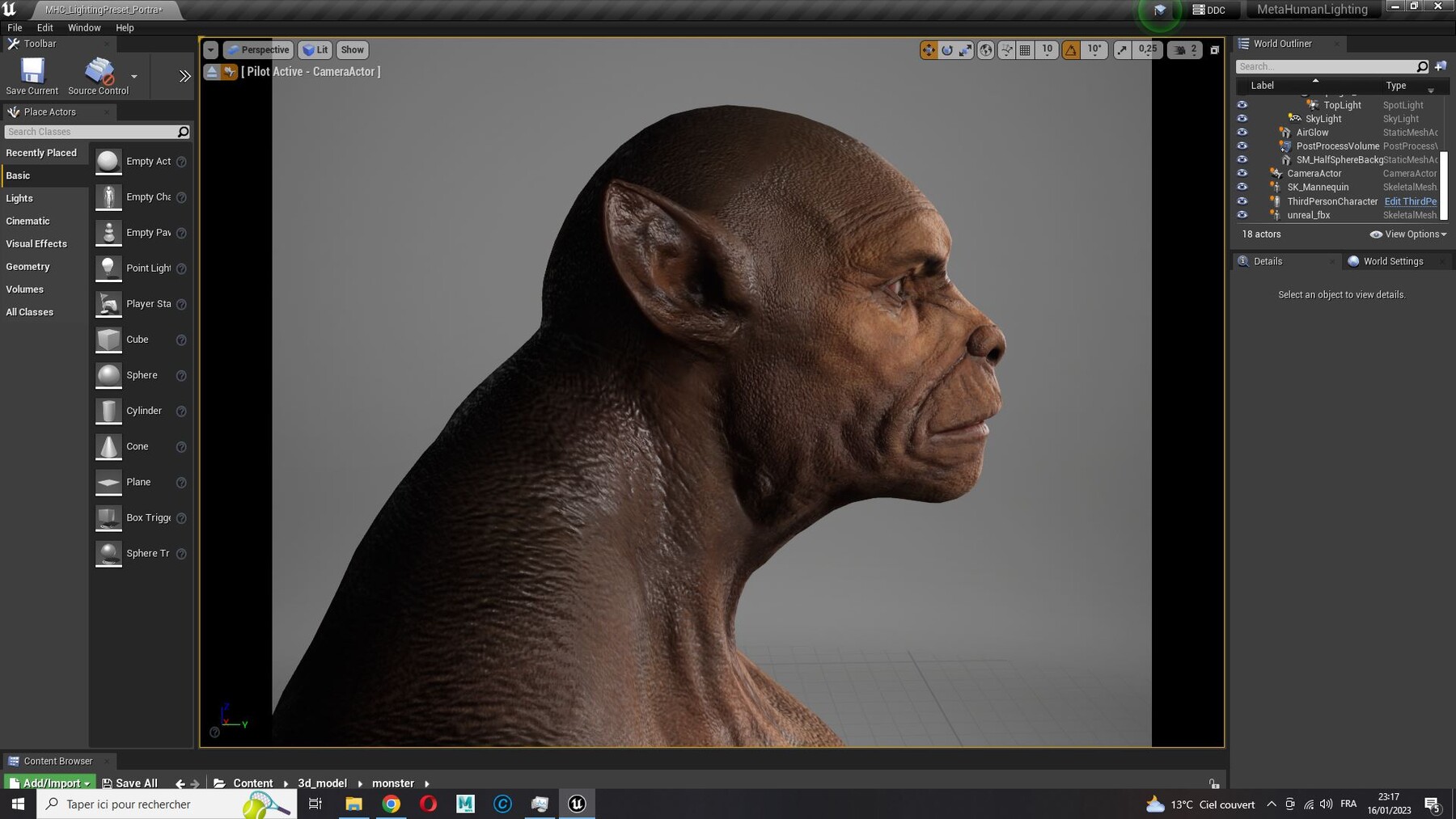Toggle snap-to-grid in the viewport toolbar
The width and height of the screenshot is (1456, 819).
1024,50
